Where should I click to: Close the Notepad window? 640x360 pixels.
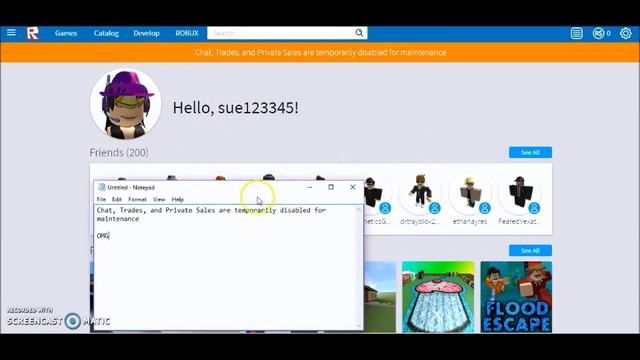(353, 187)
